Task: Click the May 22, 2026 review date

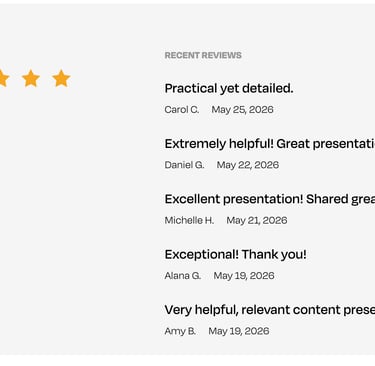Action: click(248, 165)
